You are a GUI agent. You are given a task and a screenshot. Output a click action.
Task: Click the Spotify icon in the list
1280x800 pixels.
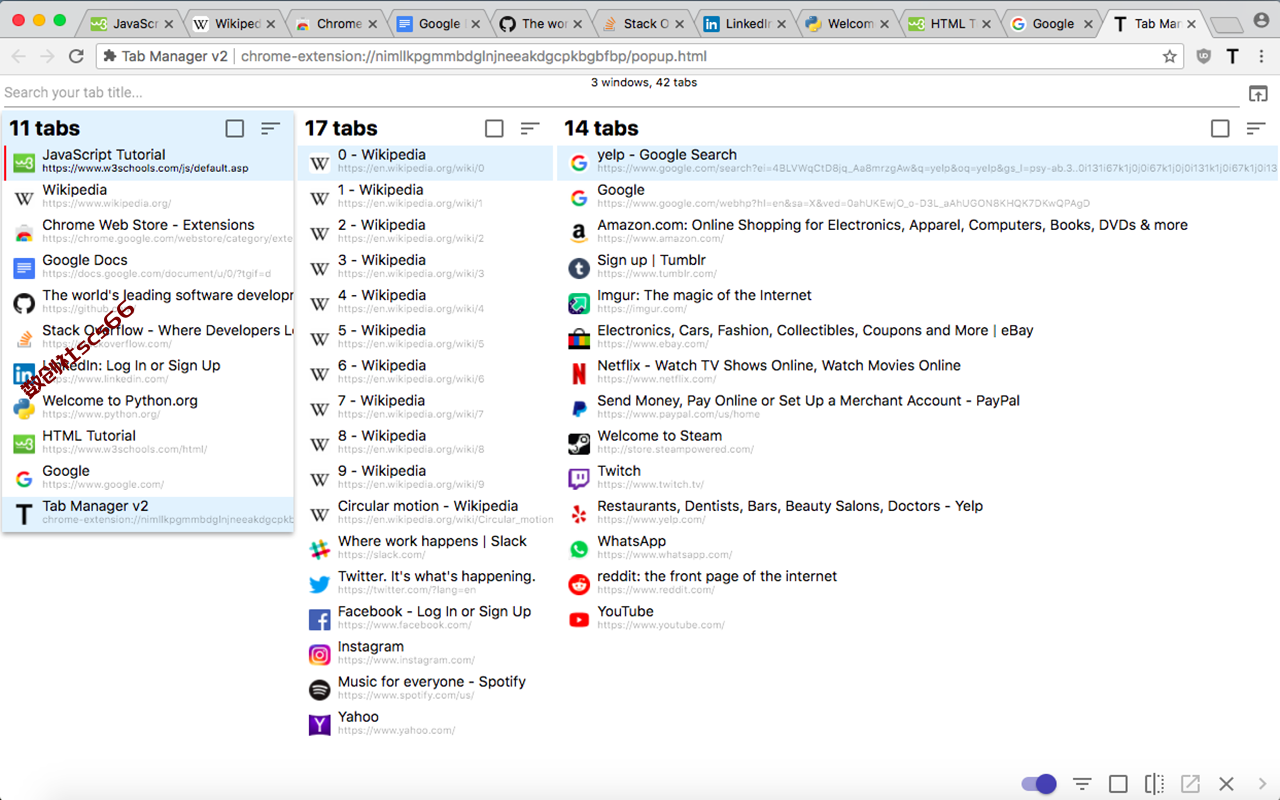pos(319,690)
